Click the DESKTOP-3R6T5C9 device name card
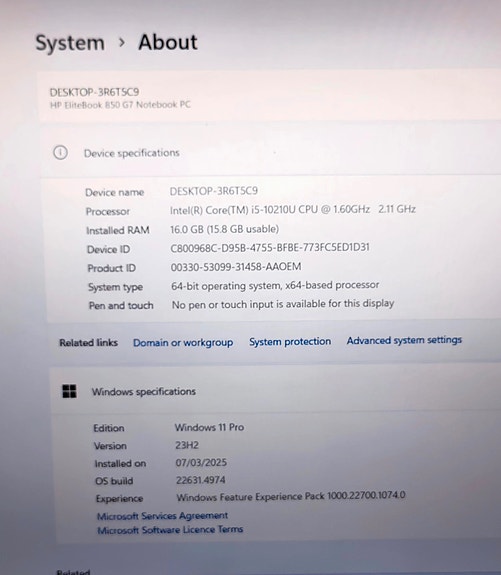Viewport: 501px width, 575px height. click(x=270, y=98)
